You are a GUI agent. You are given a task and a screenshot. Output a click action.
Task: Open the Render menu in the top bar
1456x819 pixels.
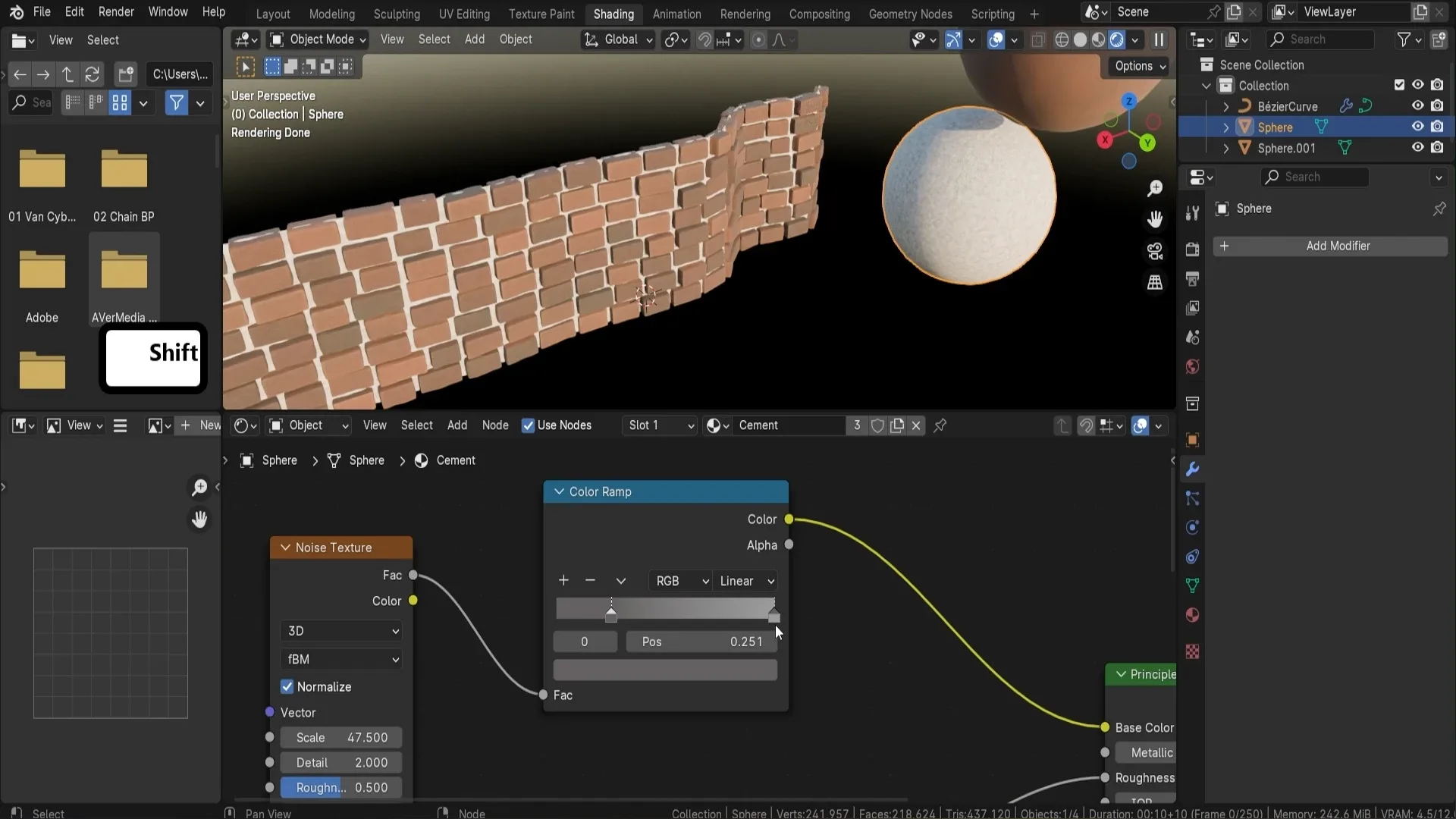[x=116, y=12]
